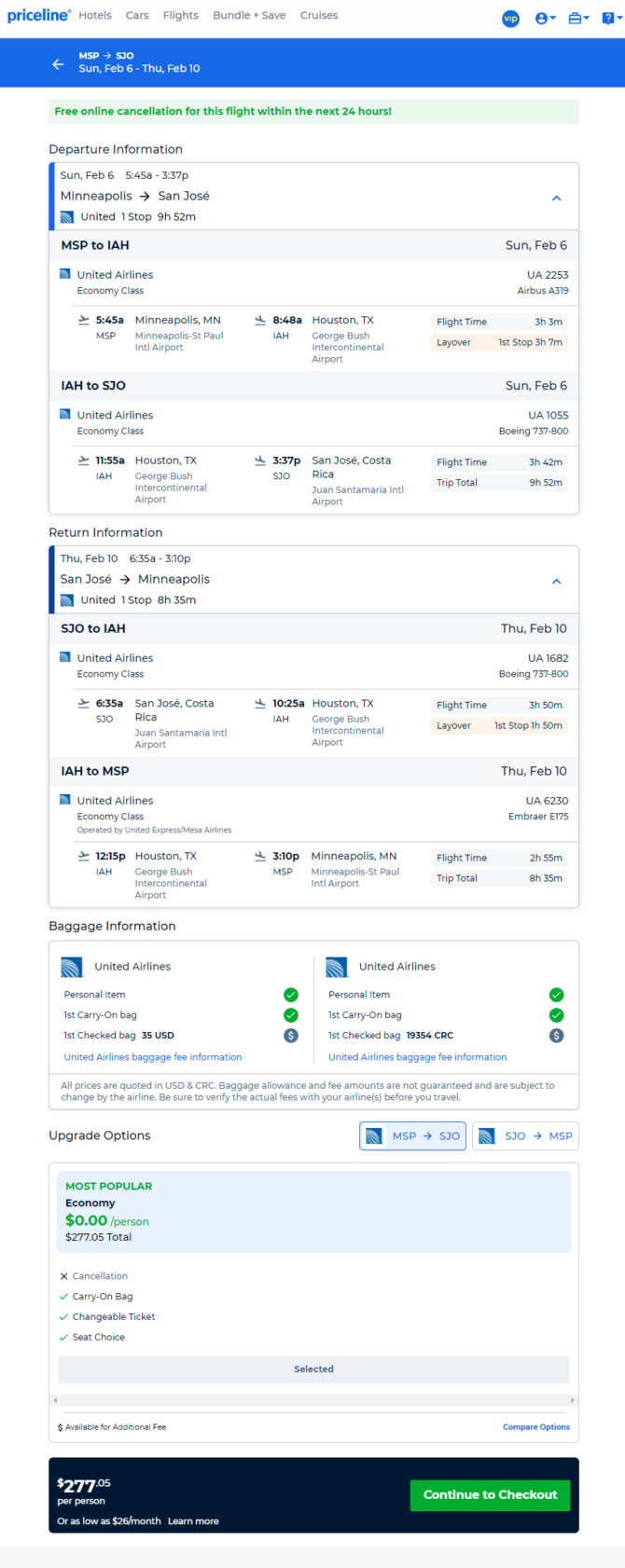
Task: Click Continue to Checkout
Action: click(x=490, y=1494)
